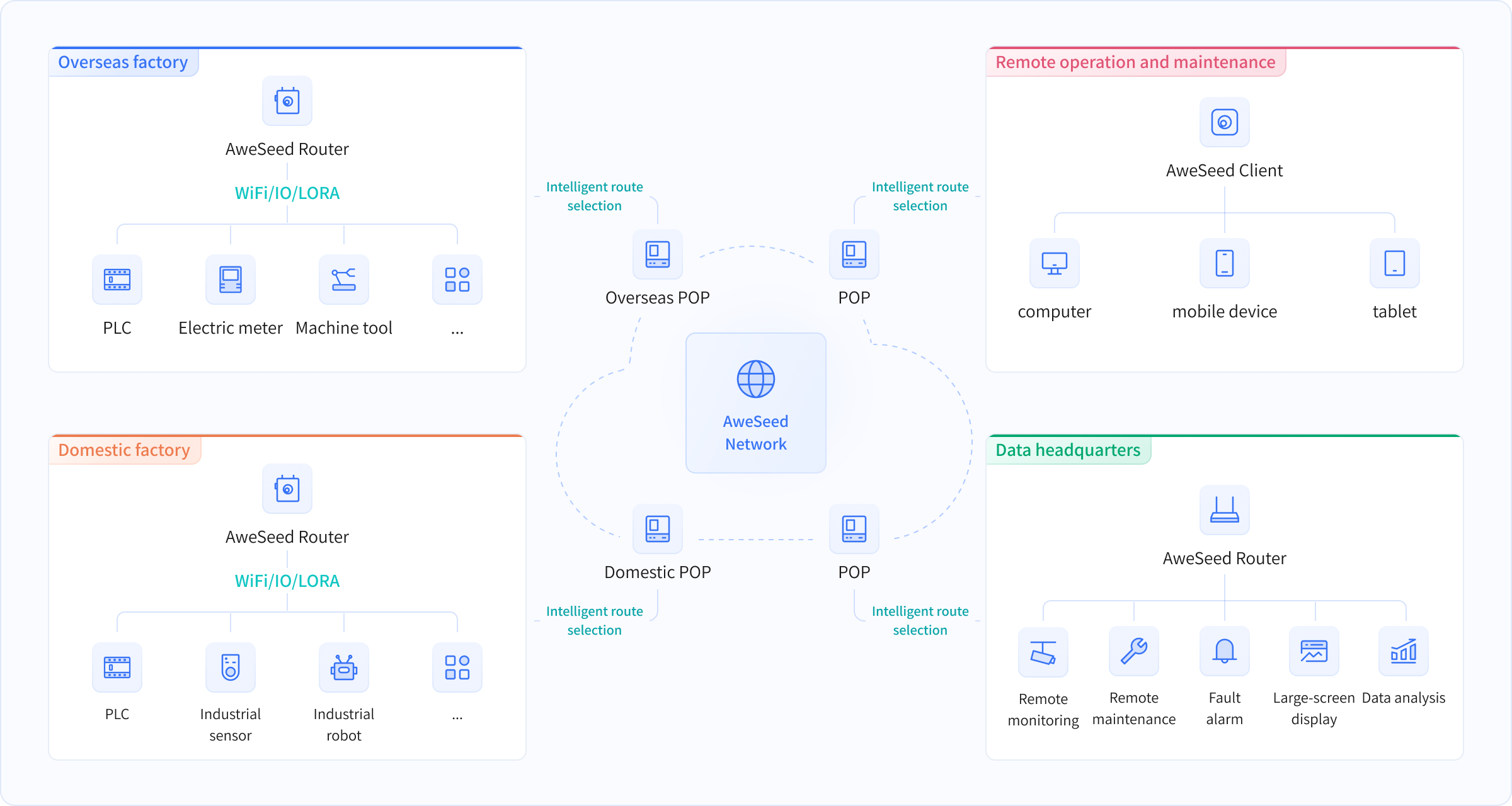Select the Large-screen display icon
Image resolution: width=1512 pixels, height=806 pixels.
pos(1314,651)
